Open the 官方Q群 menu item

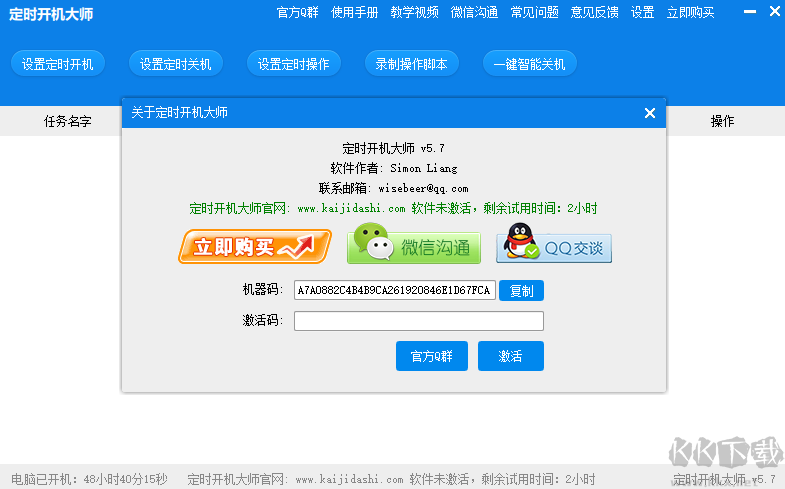[x=297, y=13]
